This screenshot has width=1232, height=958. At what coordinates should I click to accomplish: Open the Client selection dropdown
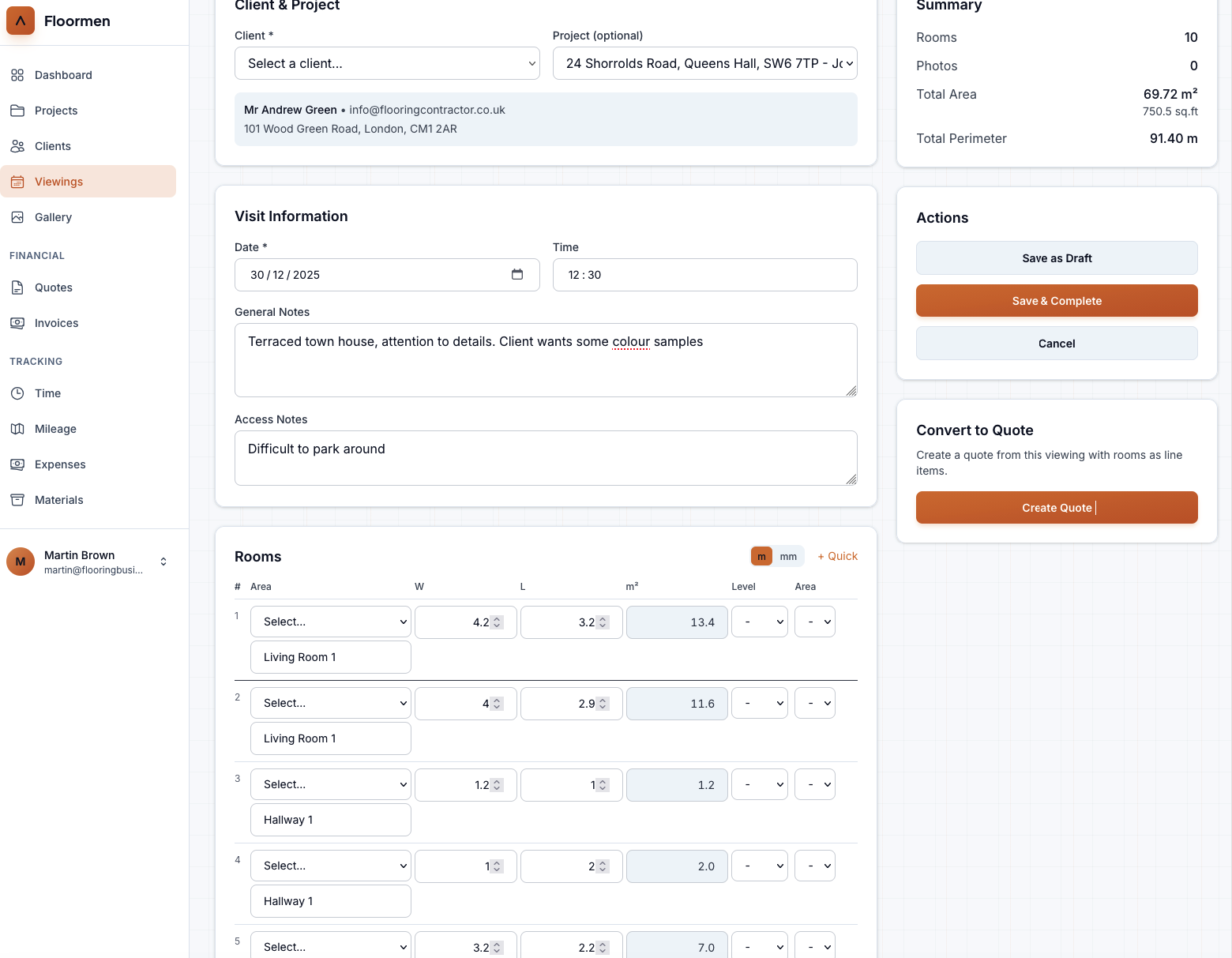(387, 63)
